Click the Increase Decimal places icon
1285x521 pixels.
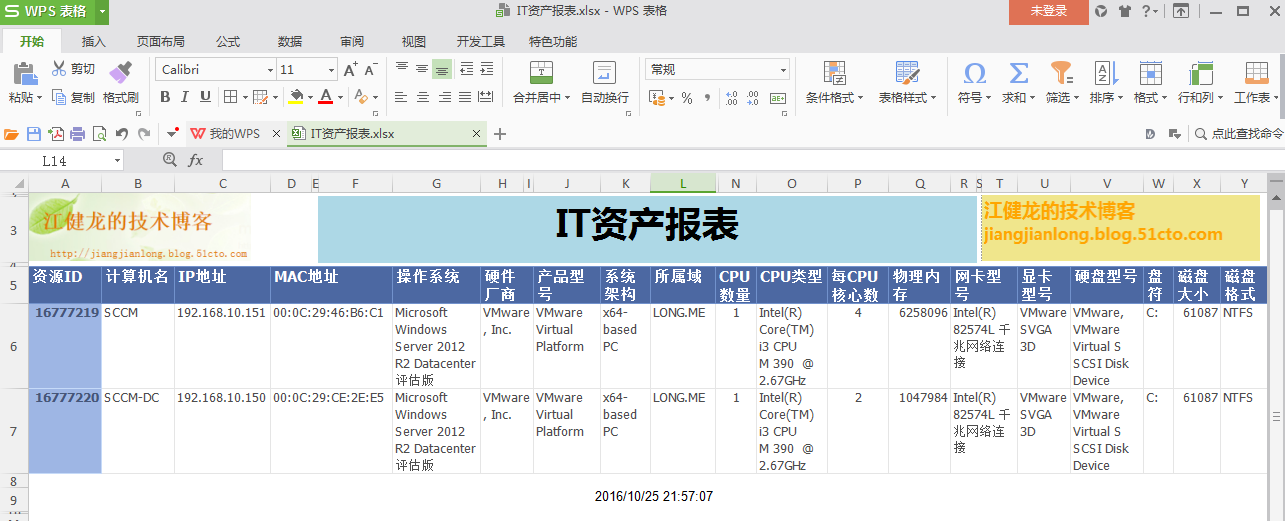click(x=731, y=98)
